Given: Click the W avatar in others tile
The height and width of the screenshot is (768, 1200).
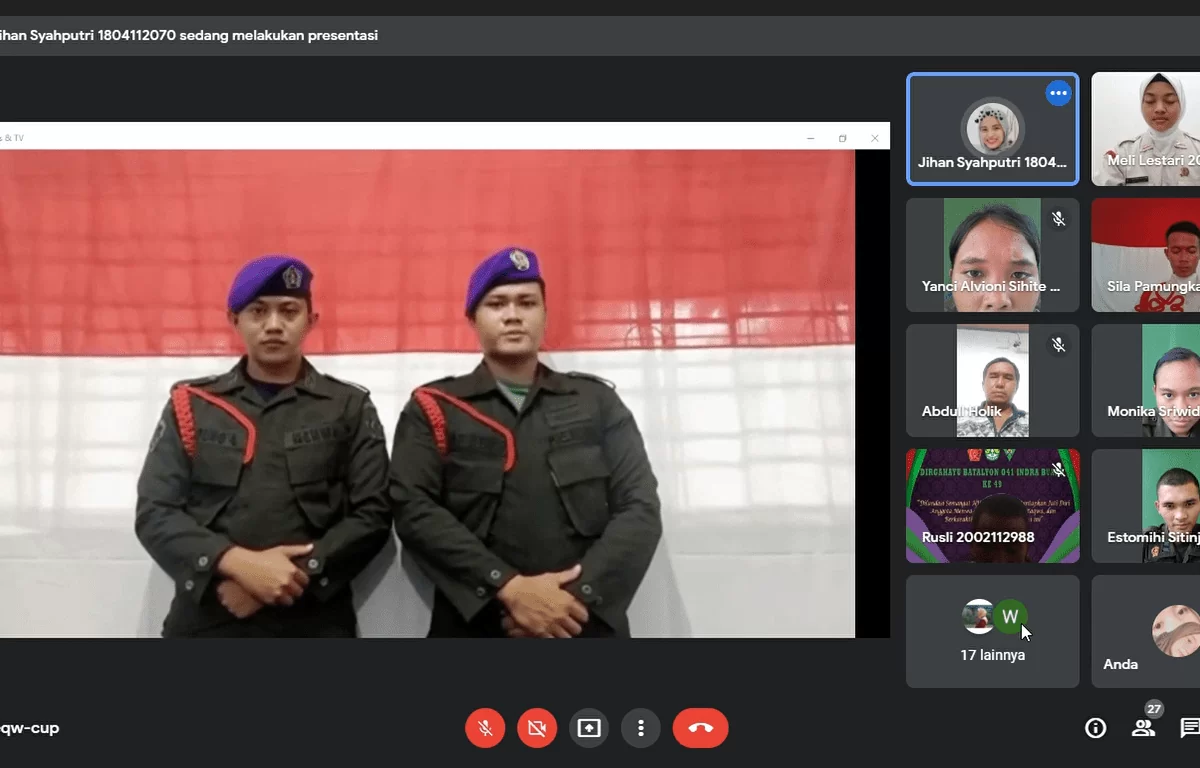Looking at the screenshot, I should (x=1010, y=616).
